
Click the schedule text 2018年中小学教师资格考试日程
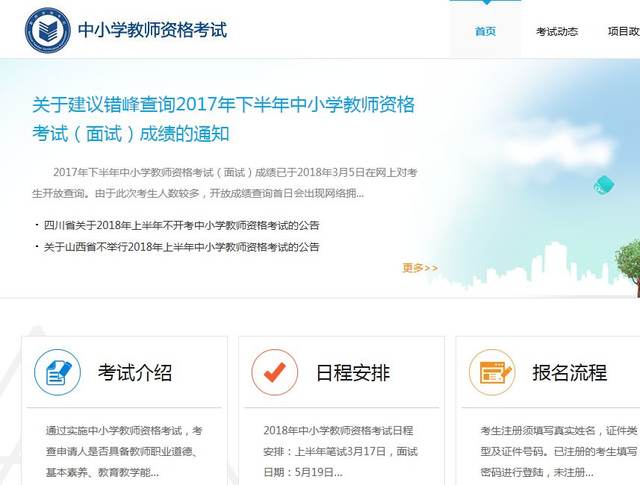click(341, 452)
